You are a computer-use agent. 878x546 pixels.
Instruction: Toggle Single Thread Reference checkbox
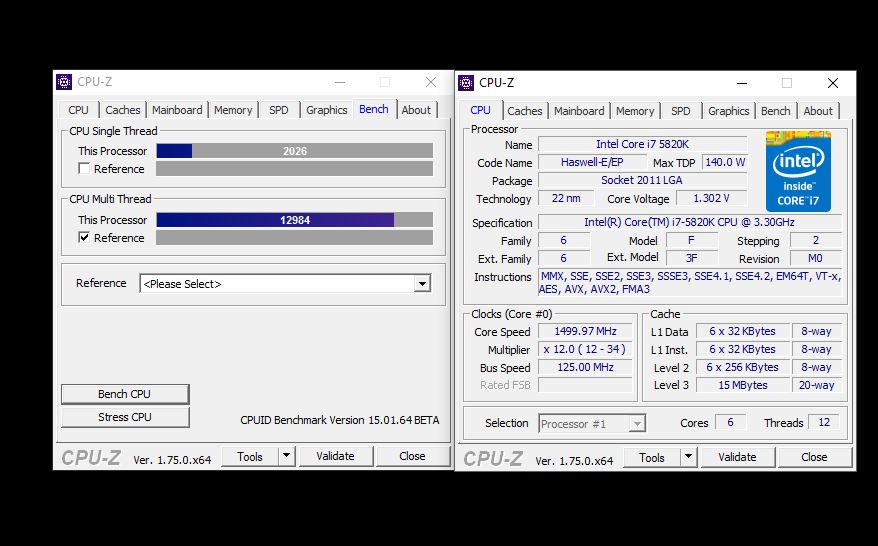(x=84, y=169)
